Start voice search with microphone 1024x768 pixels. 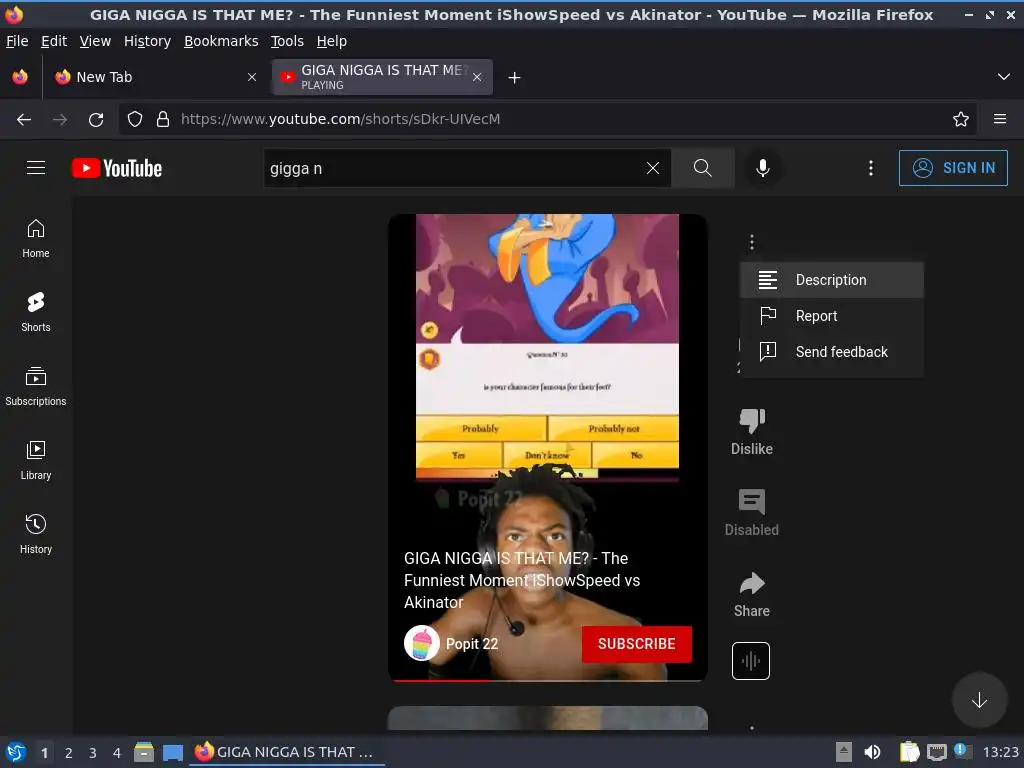coord(762,168)
